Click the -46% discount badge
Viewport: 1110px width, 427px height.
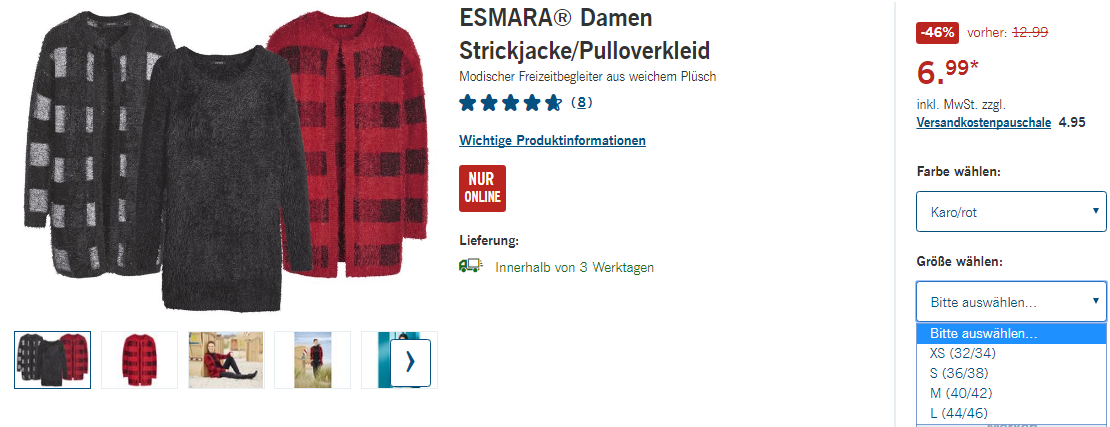(x=937, y=32)
